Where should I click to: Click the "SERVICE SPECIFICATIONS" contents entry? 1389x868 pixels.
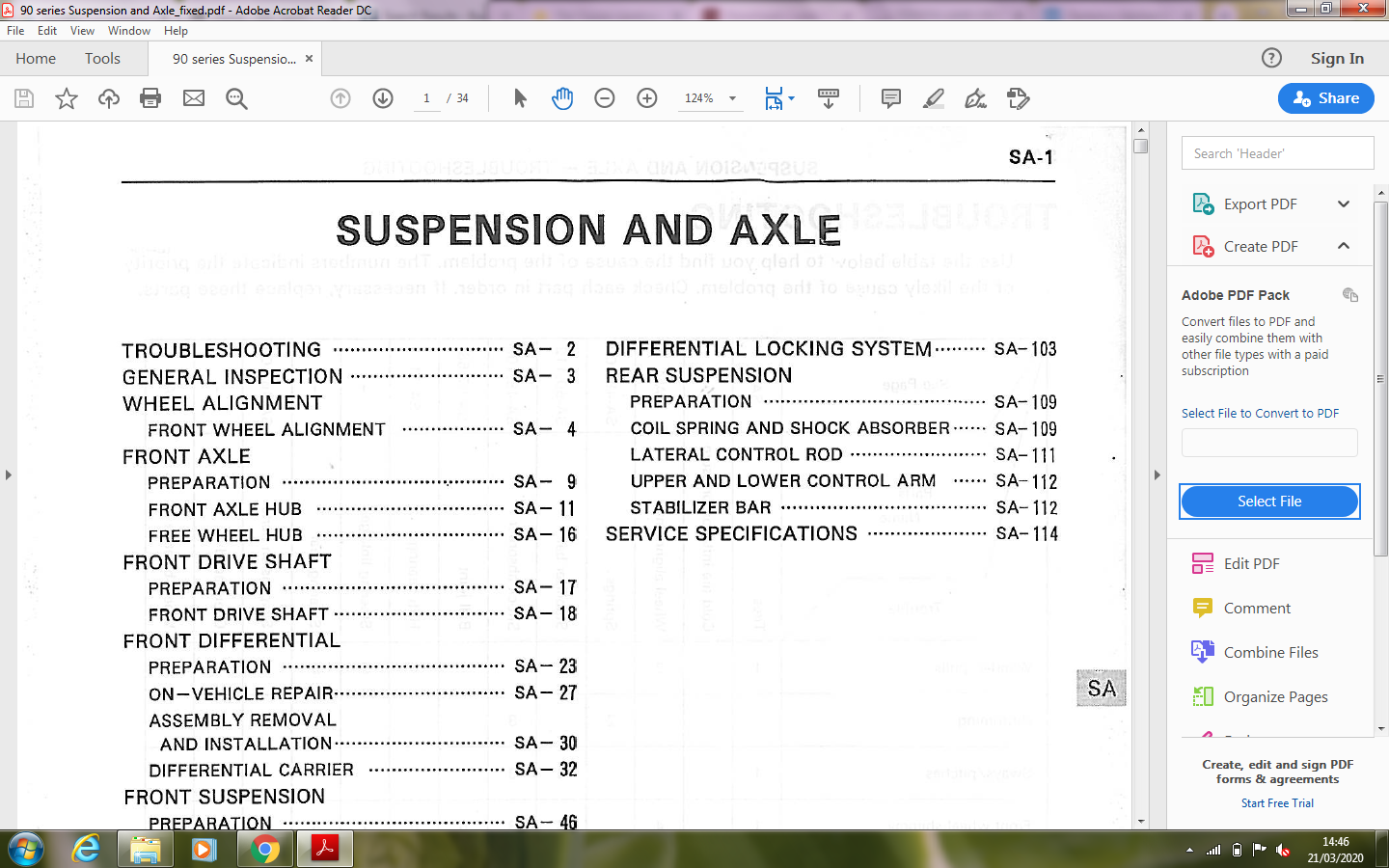point(731,533)
